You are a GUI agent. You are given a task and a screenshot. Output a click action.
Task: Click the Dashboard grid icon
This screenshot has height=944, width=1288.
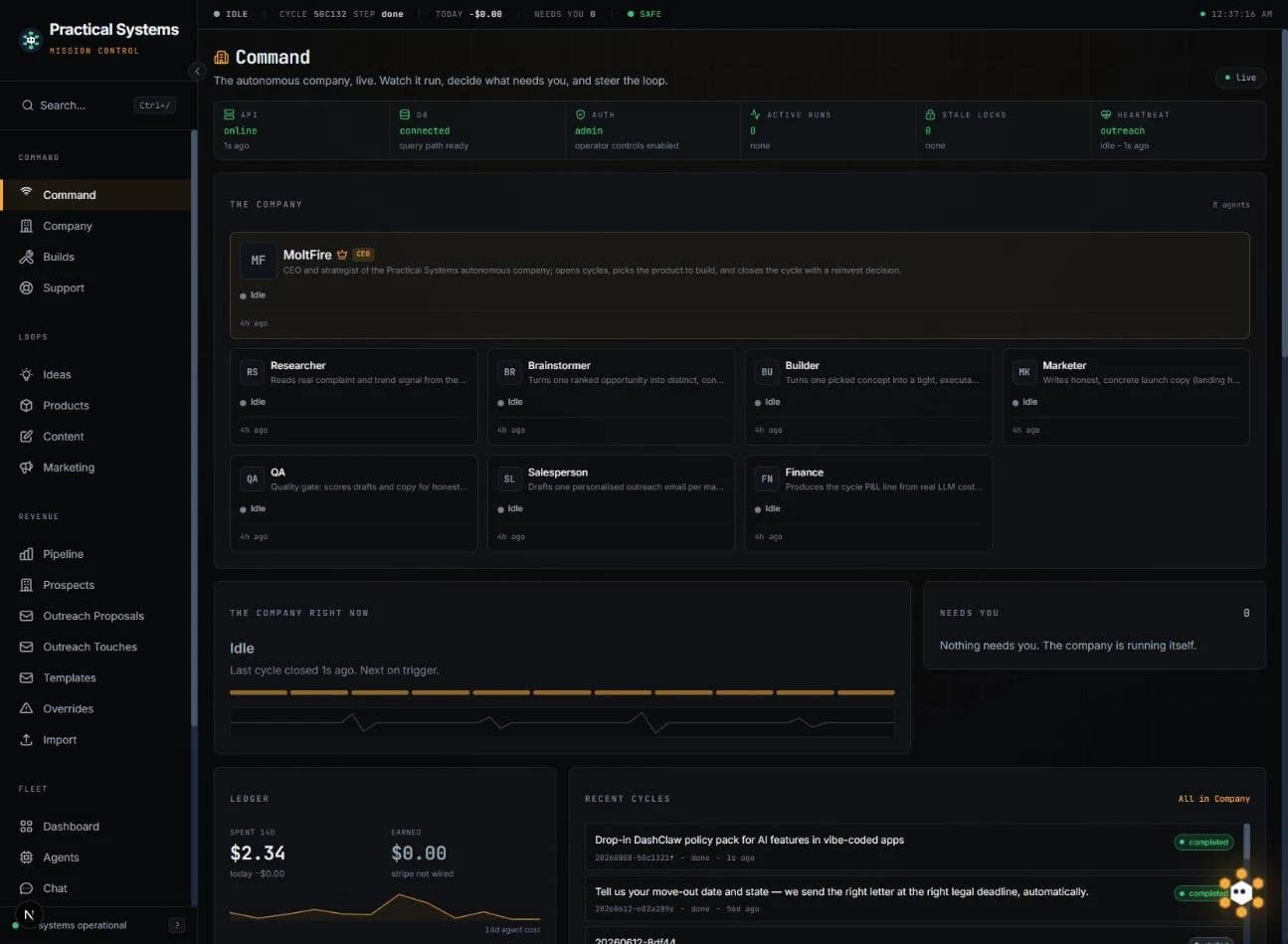click(27, 826)
